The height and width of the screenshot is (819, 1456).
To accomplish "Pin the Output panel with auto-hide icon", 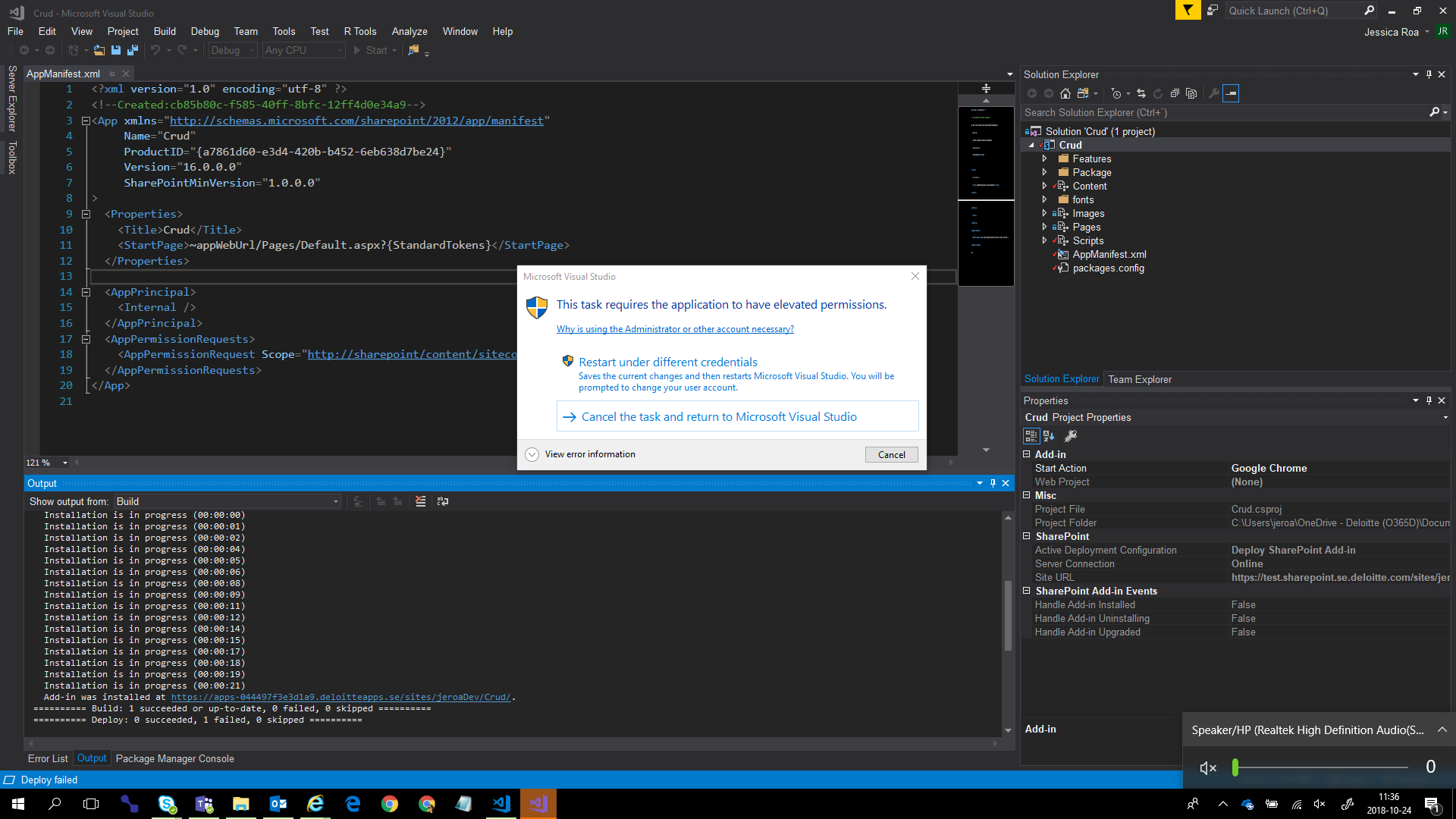I will (x=993, y=483).
